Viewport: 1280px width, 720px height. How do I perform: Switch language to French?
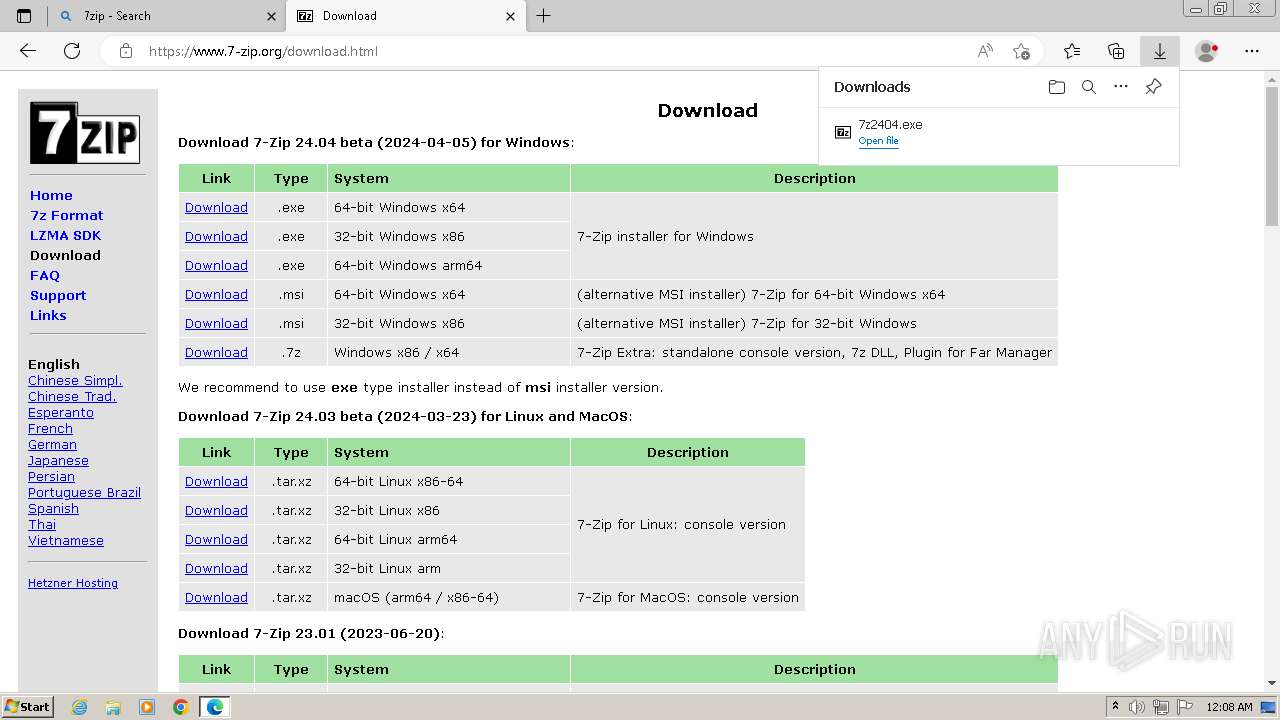pyautogui.click(x=50, y=428)
